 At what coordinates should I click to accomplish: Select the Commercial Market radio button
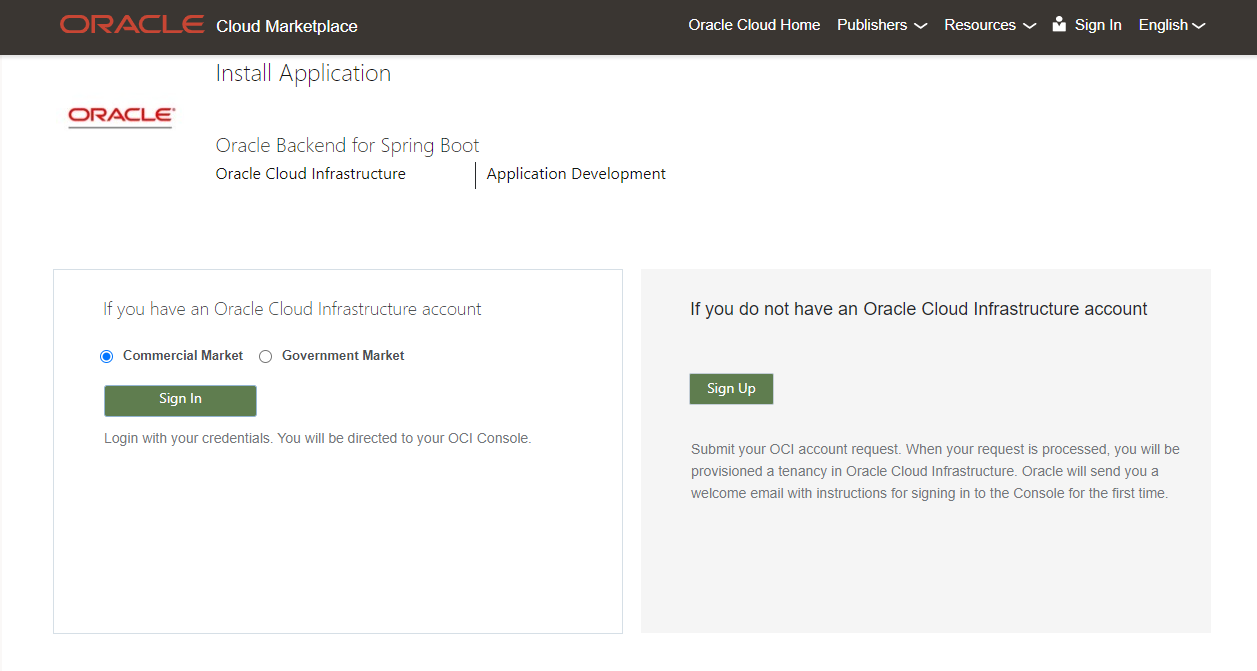pyautogui.click(x=107, y=356)
